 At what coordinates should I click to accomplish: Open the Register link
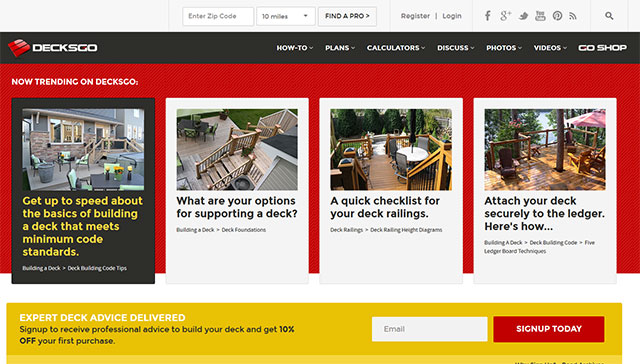pyautogui.click(x=415, y=16)
